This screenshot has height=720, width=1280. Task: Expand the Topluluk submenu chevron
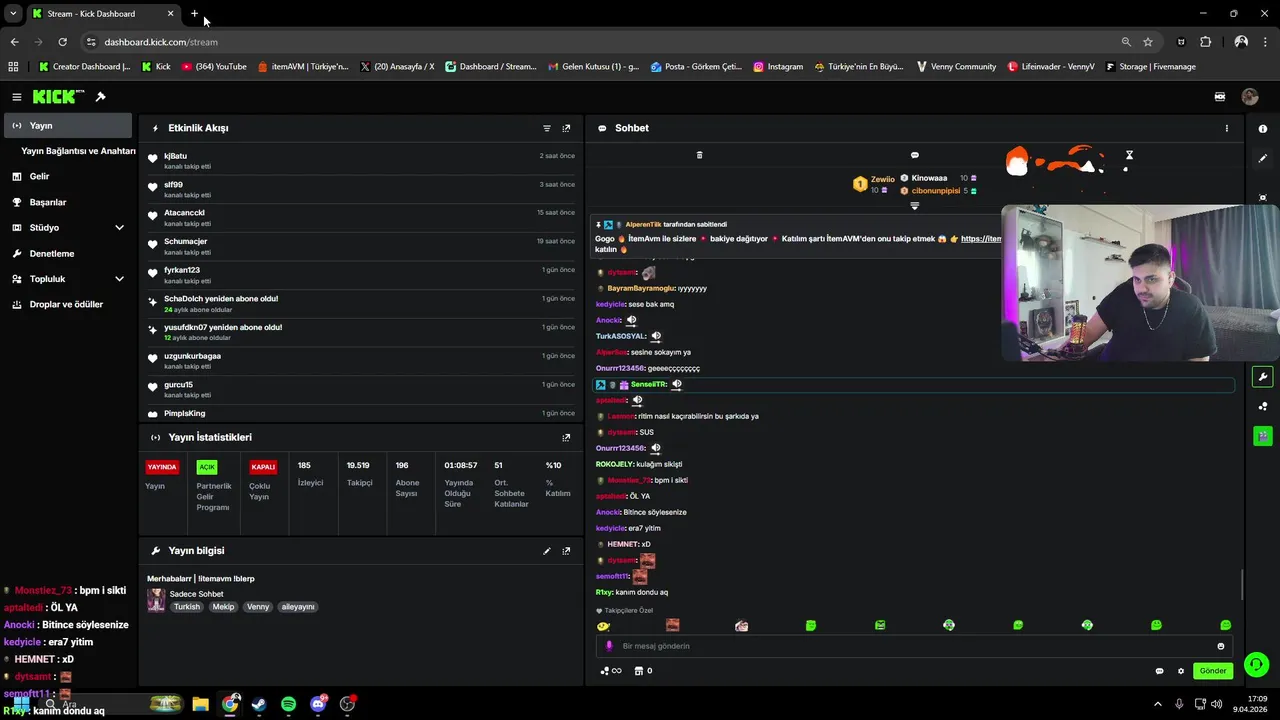click(x=119, y=279)
